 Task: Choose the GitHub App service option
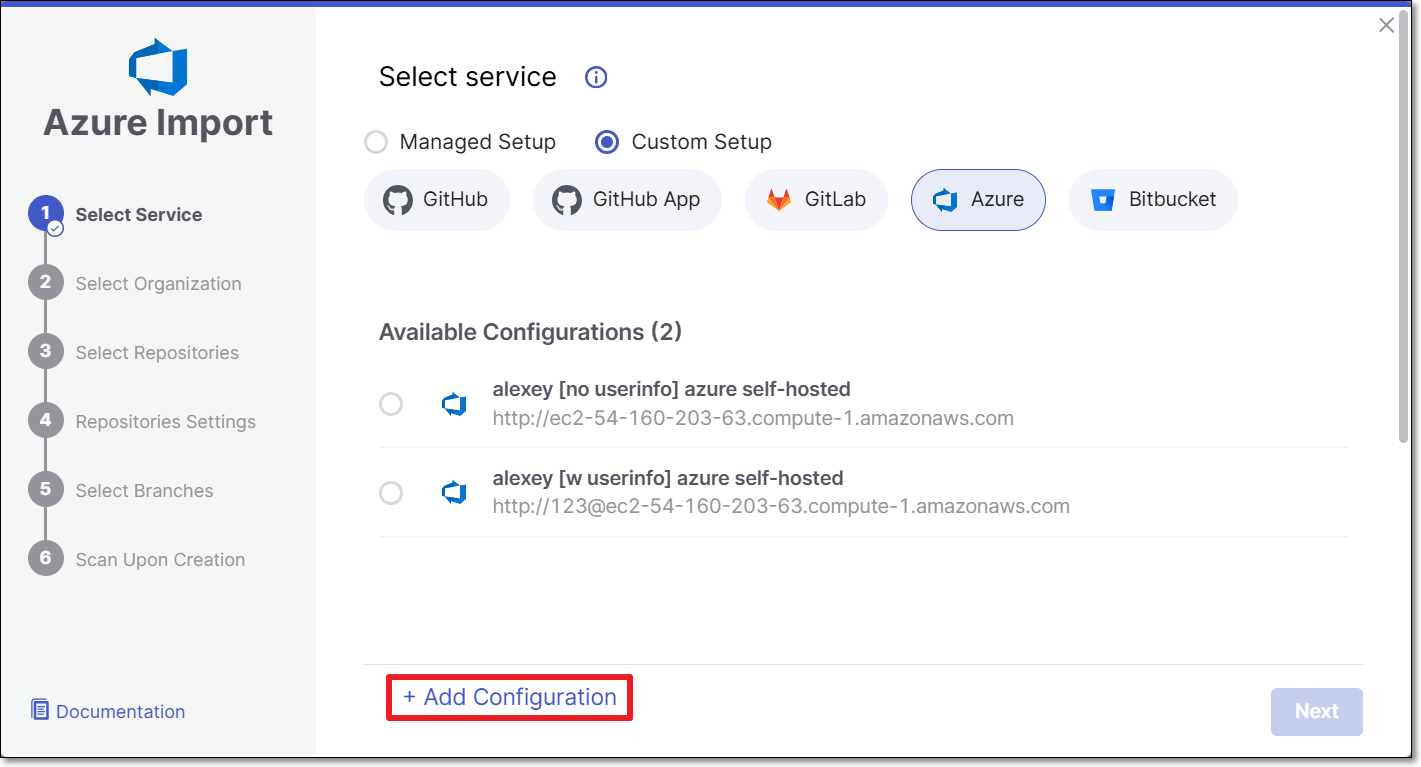pos(627,200)
